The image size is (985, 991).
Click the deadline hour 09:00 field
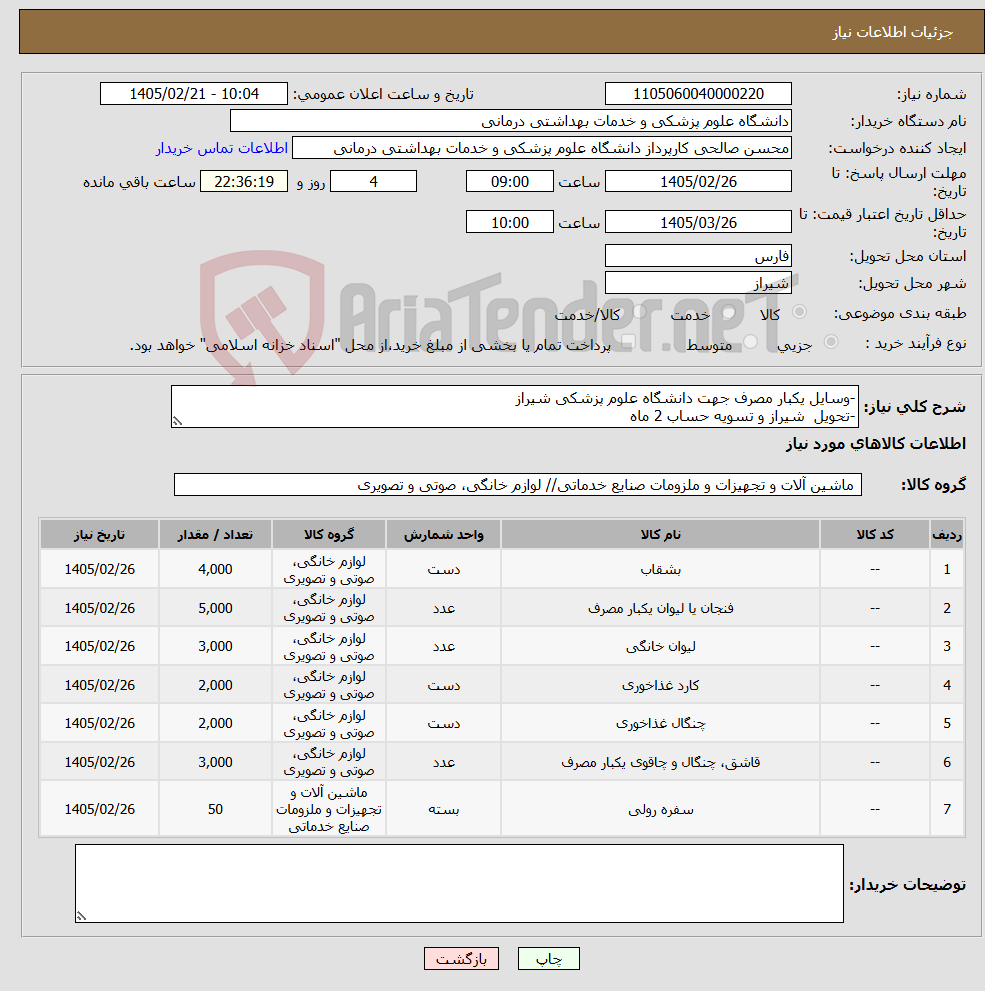[x=510, y=181]
